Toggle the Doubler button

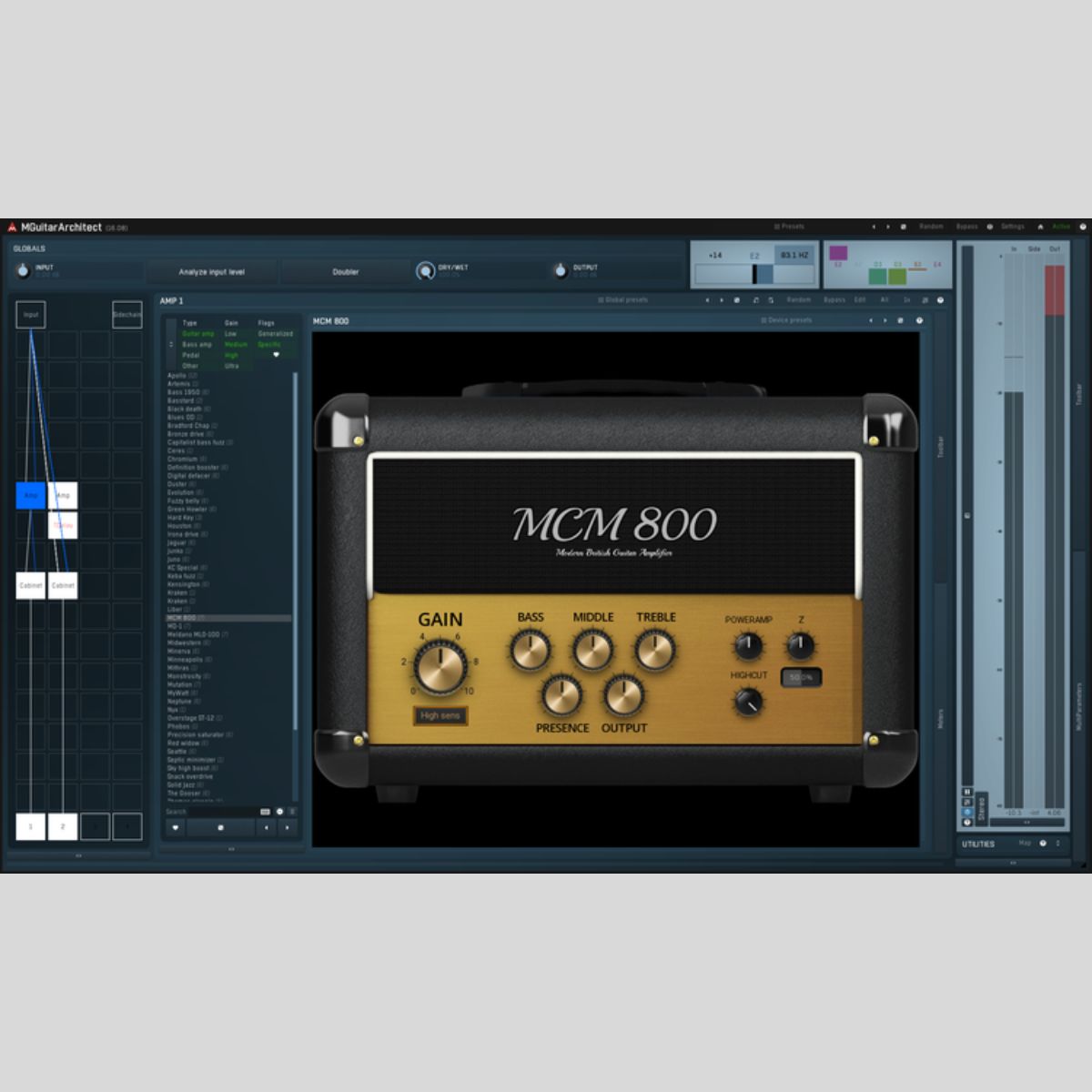click(346, 271)
